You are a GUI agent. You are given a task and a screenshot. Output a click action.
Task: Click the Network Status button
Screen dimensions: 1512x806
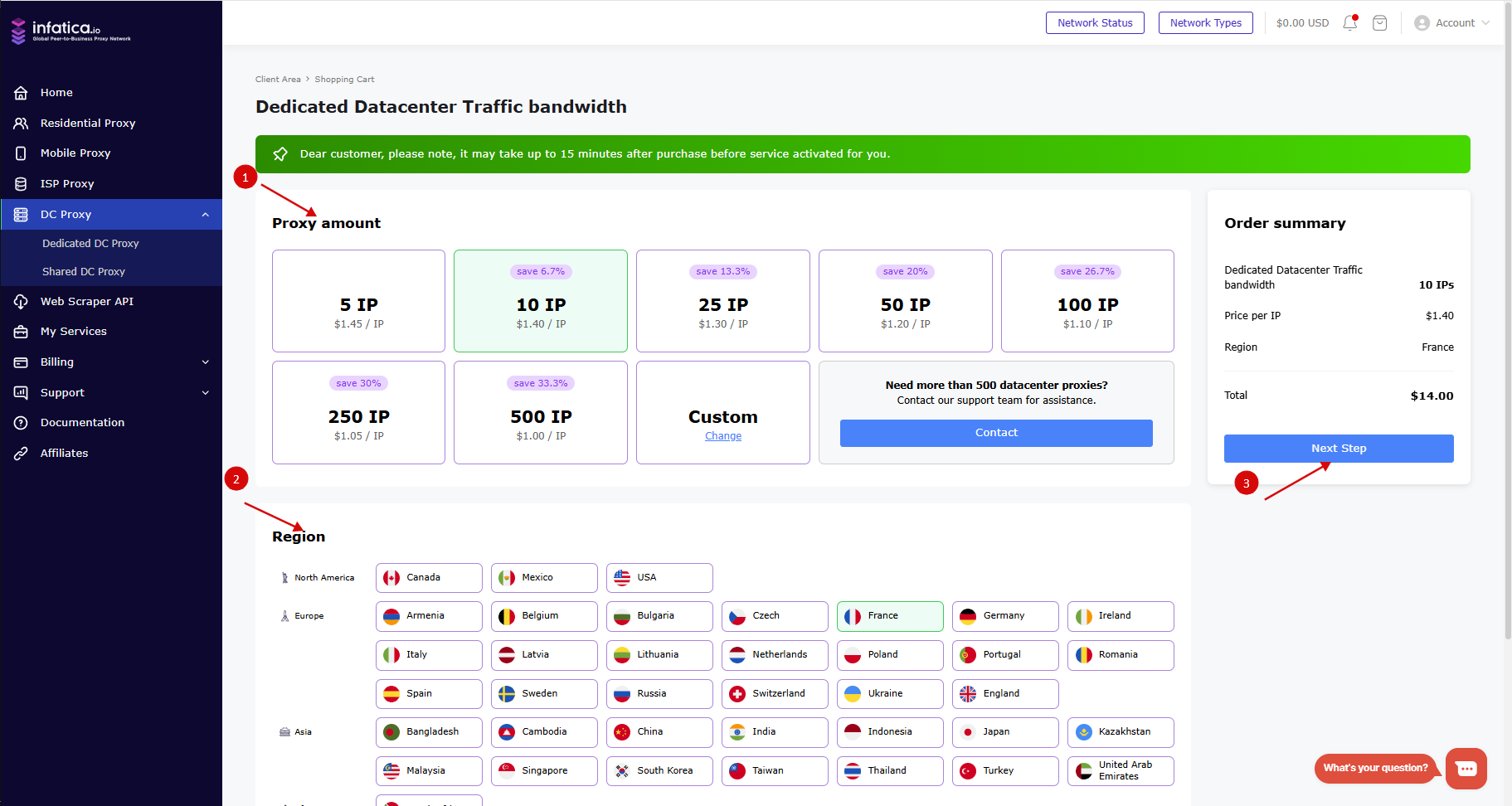tap(1095, 23)
